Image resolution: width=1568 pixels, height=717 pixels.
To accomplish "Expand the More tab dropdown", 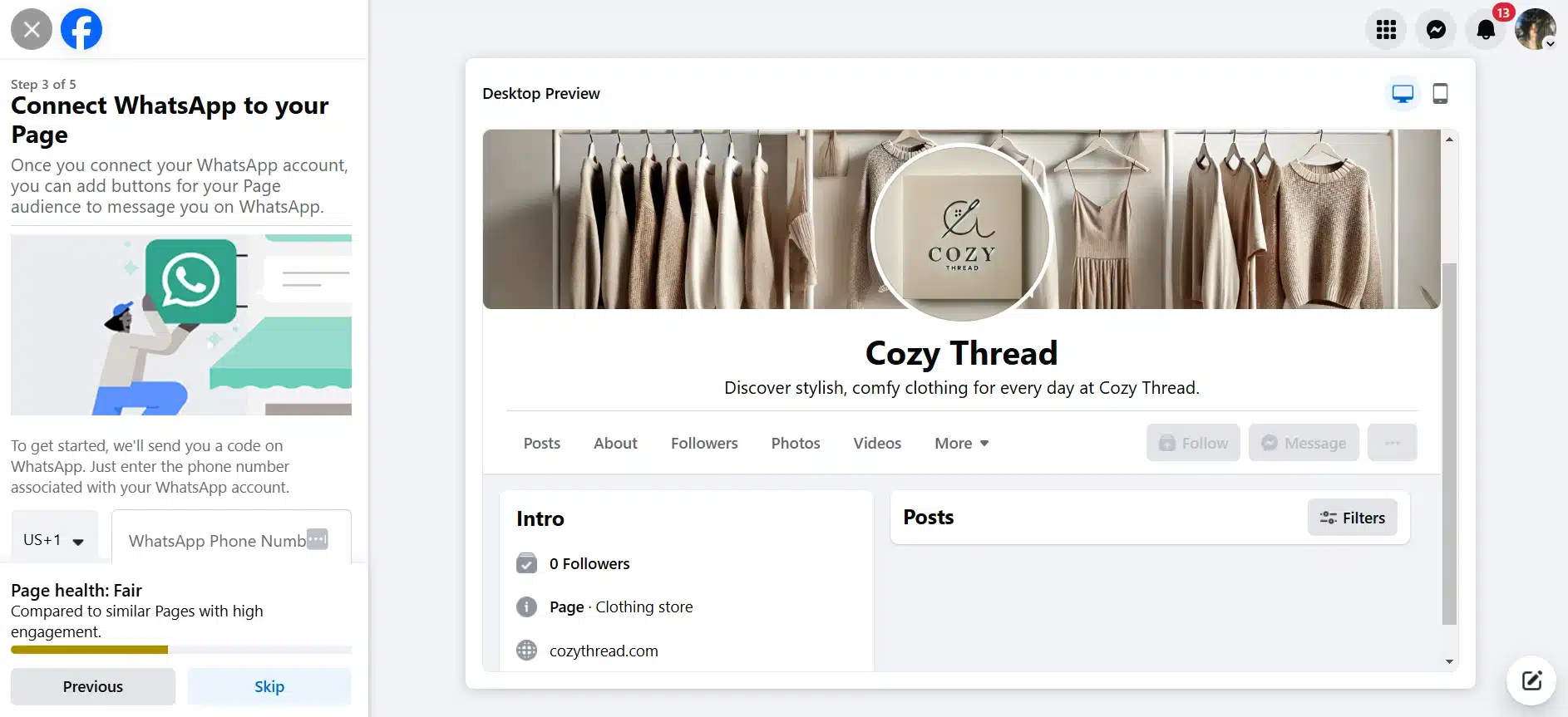I will [962, 444].
